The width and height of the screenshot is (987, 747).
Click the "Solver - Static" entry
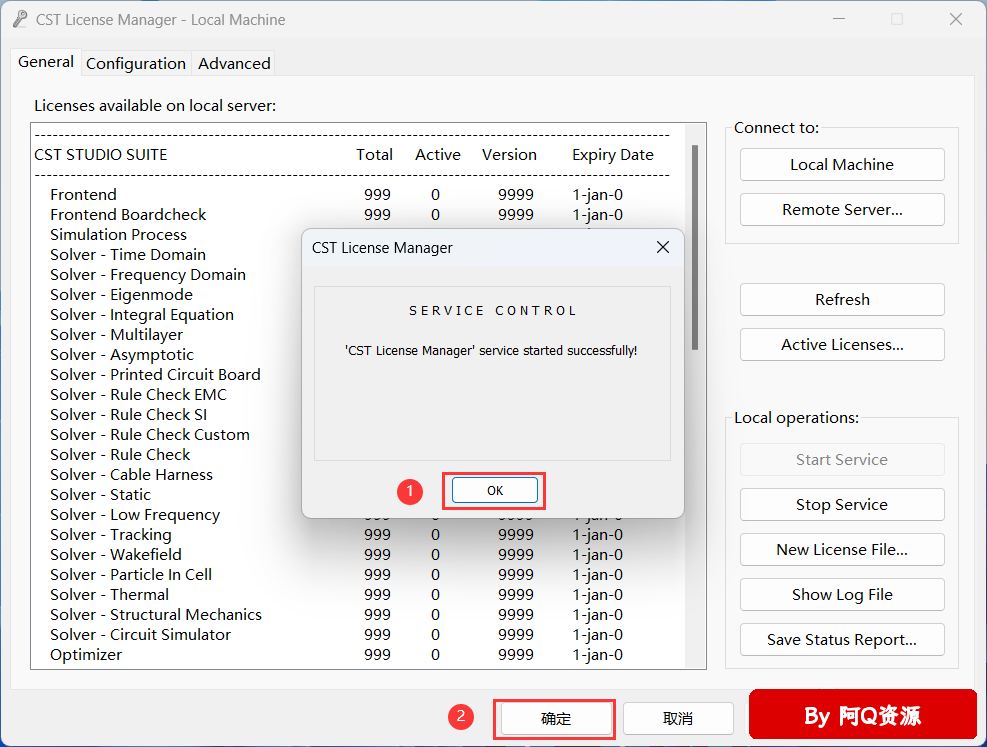tap(101, 495)
